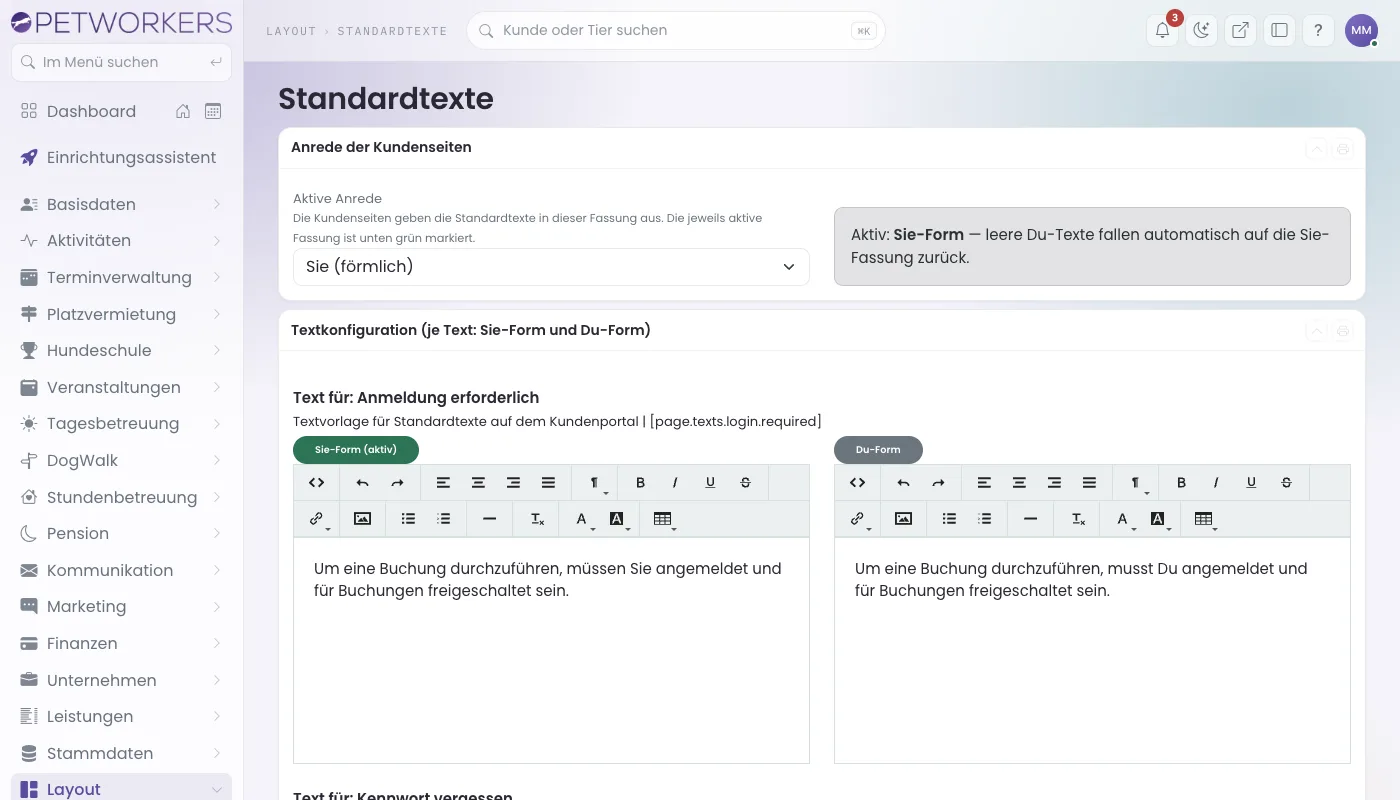Toggle italic in the Du-Form editor
The width and height of the screenshot is (1400, 800).
(x=1216, y=483)
